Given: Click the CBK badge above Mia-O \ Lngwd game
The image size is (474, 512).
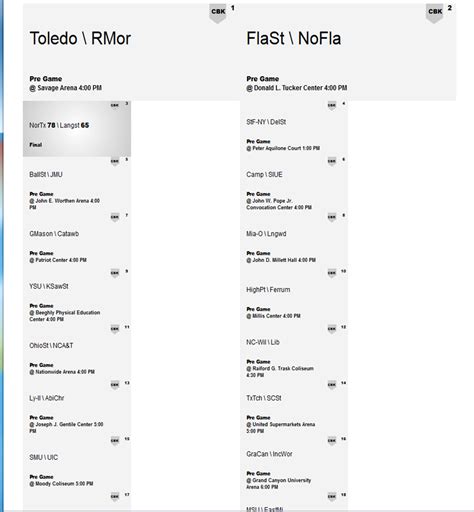Looking at the screenshot, I should click(x=332, y=217).
